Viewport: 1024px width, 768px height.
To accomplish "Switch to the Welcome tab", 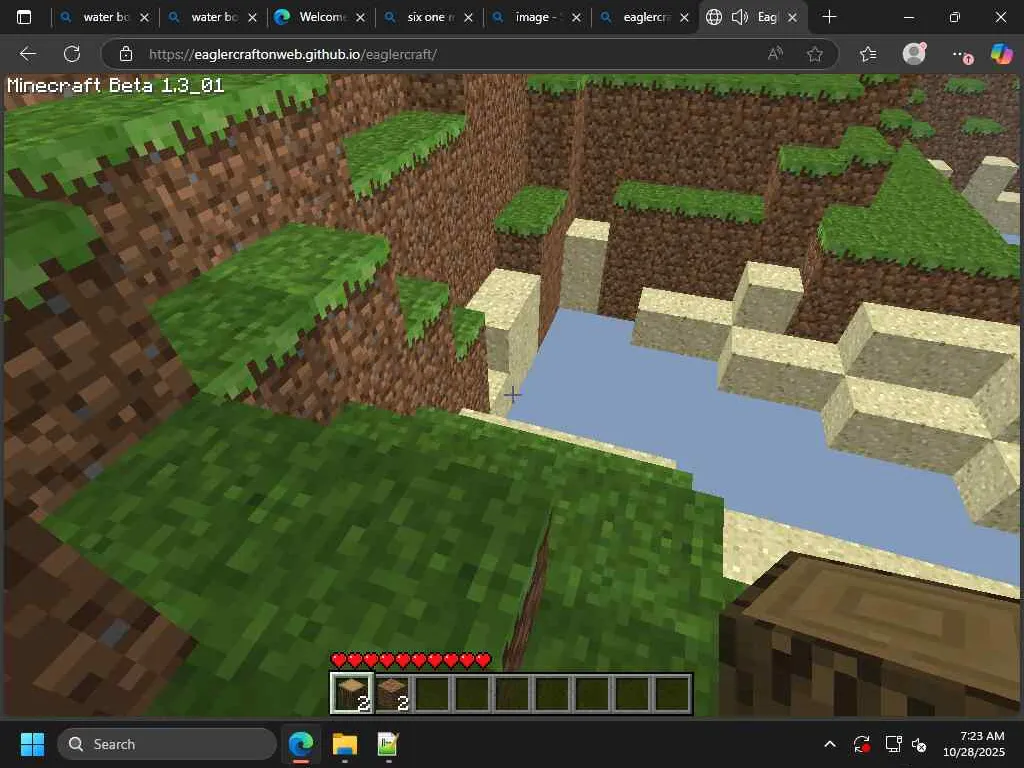I will (320, 17).
